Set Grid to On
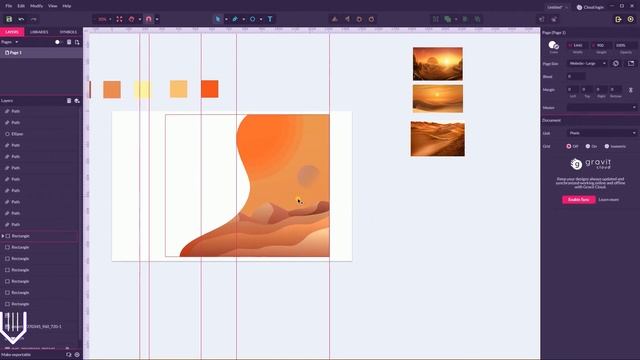640x360 pixels. click(x=588, y=146)
